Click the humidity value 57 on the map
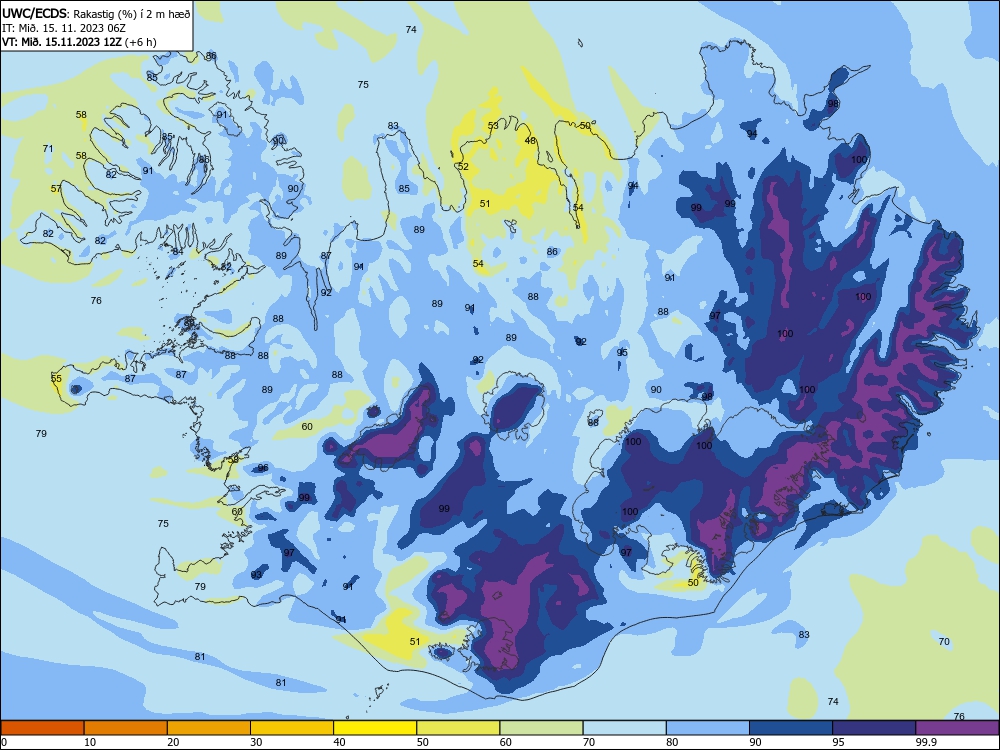 [x=56, y=189]
